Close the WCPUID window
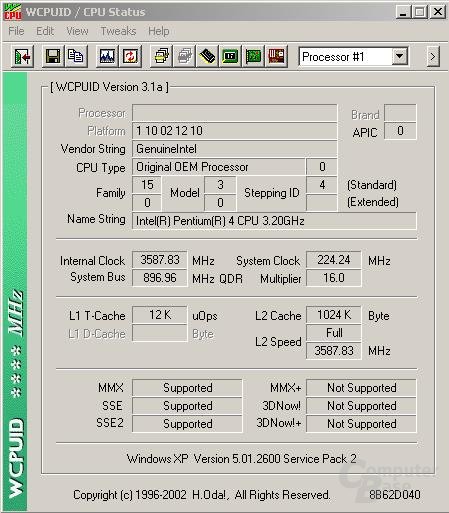This screenshot has height=513, width=449. click(x=438, y=12)
